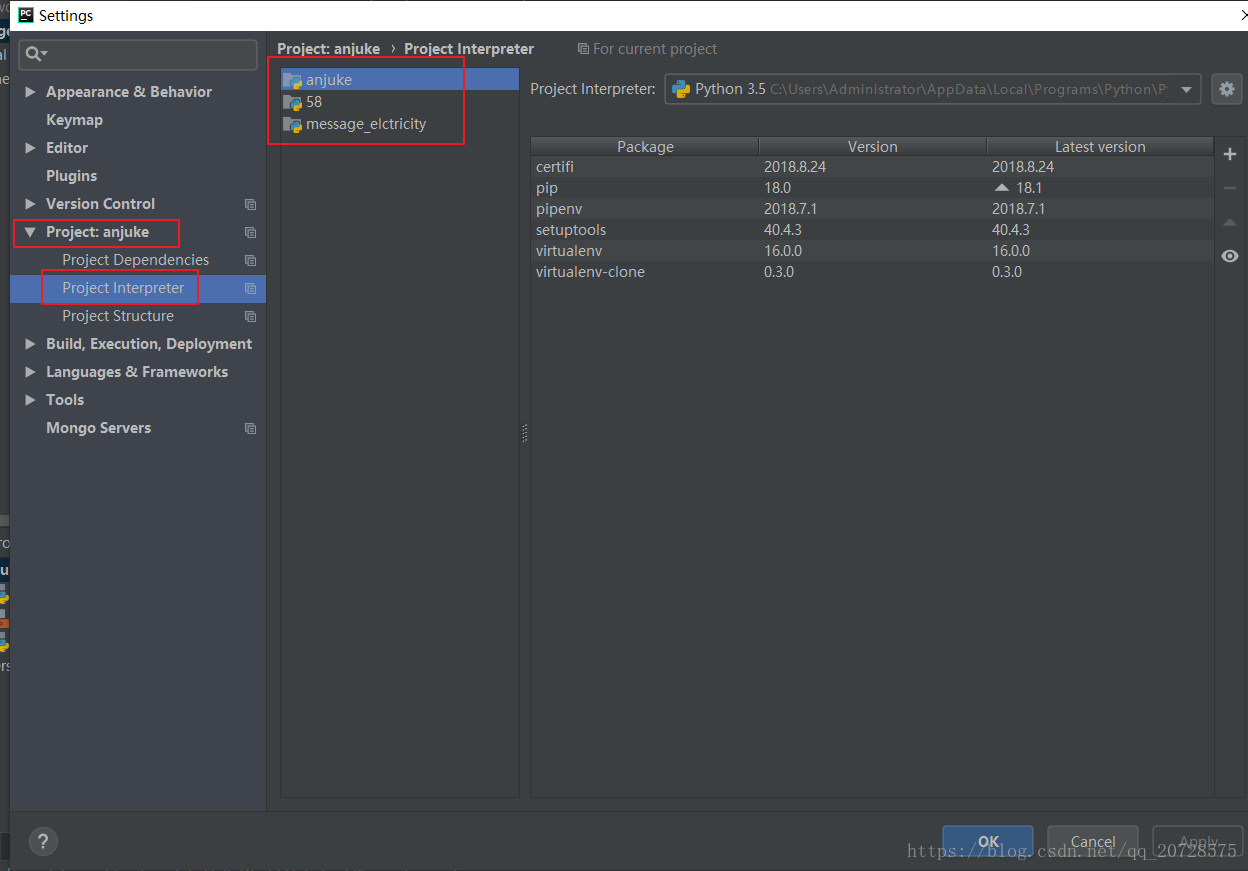Expand the Tools section
The image size is (1248, 871).
30,400
